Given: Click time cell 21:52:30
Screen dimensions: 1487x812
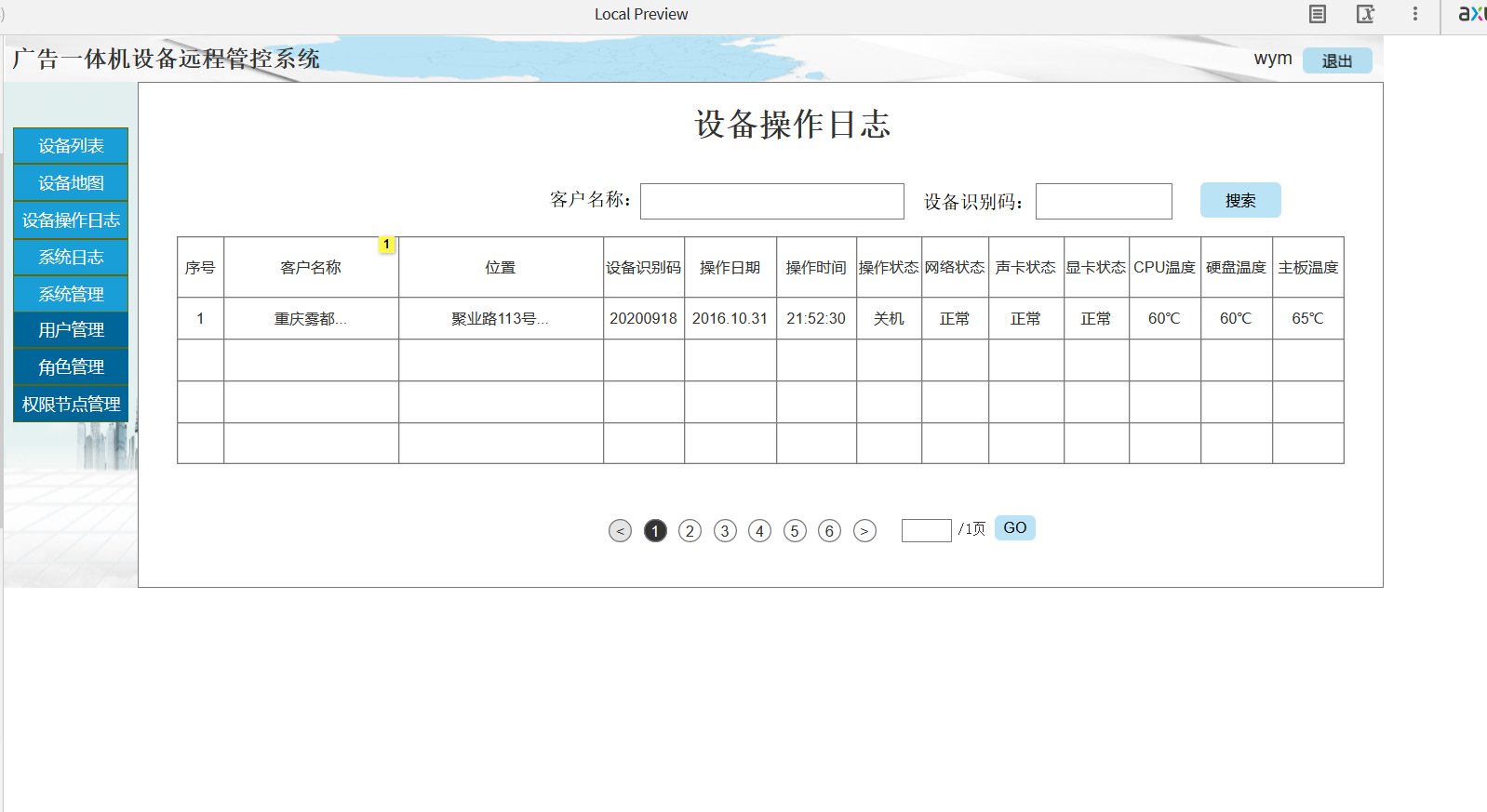Looking at the screenshot, I should click(x=816, y=318).
